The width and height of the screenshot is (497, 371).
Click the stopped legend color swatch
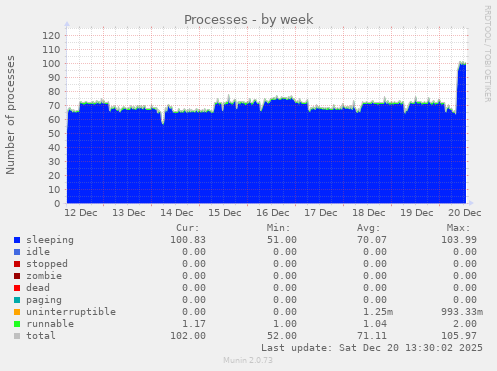(x=17, y=264)
